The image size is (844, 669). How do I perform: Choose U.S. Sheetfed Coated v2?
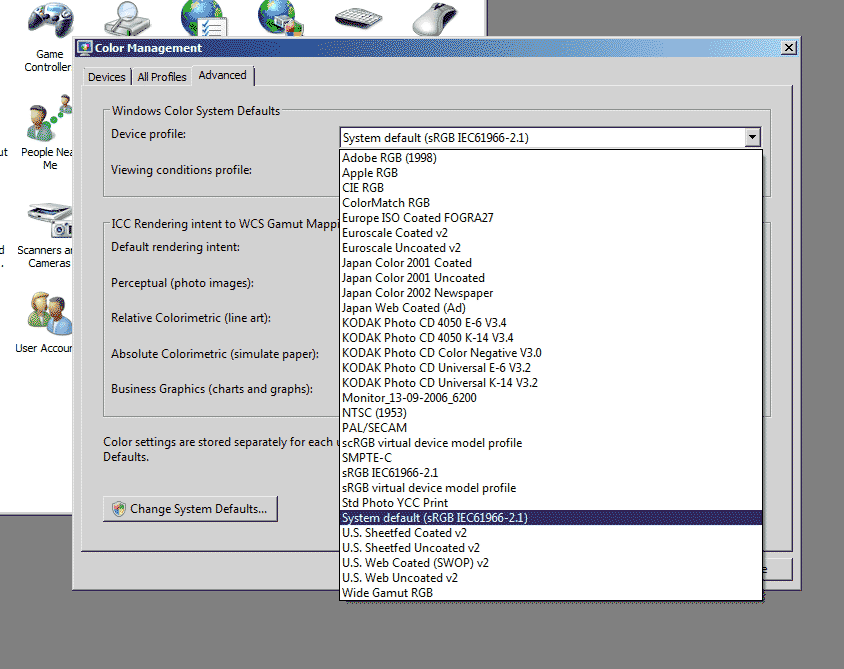tap(551, 533)
